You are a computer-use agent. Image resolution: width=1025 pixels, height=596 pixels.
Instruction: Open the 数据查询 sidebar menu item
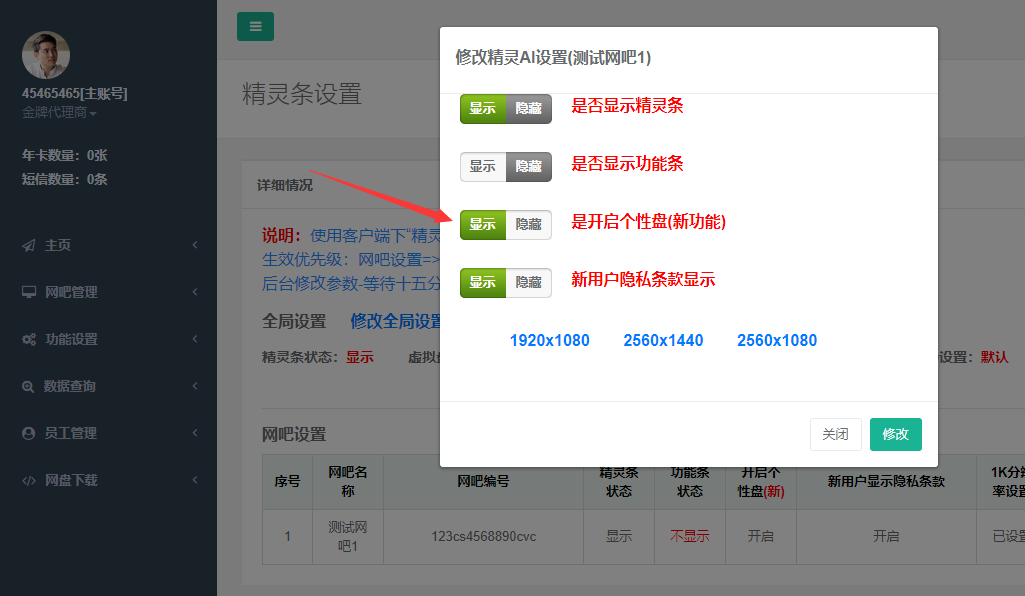coord(109,386)
